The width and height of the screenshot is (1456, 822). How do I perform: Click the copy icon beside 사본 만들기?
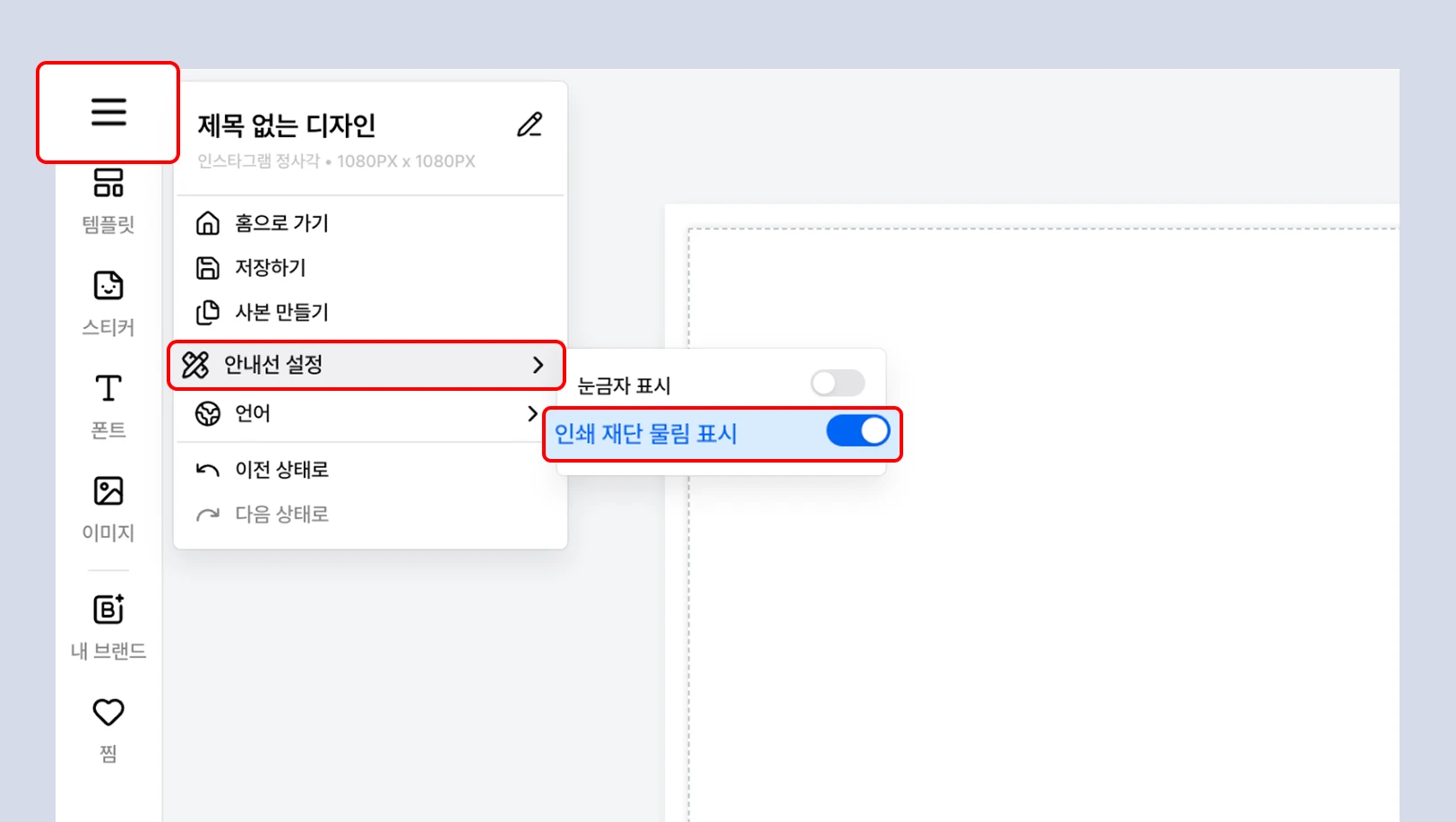coord(208,312)
